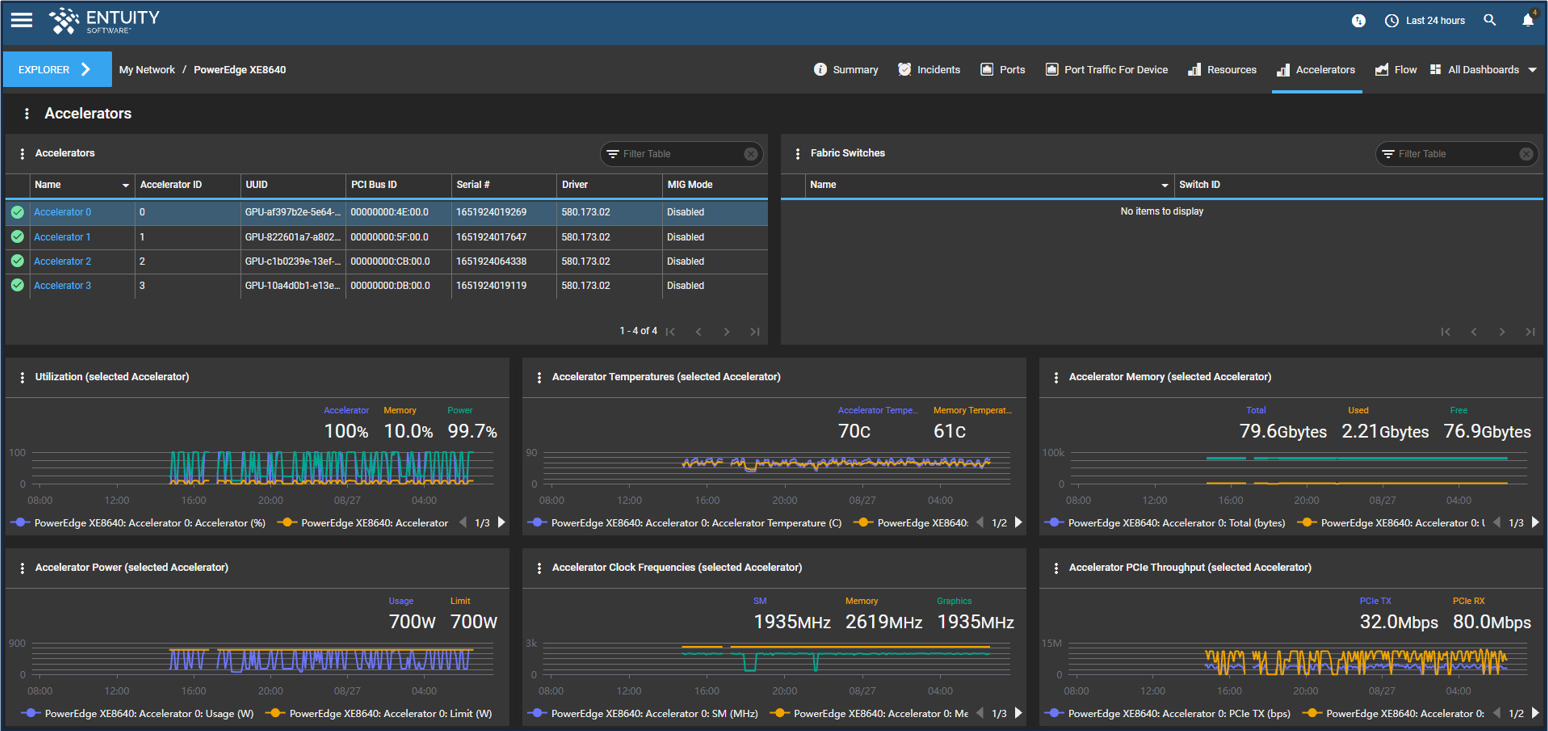Clear the Accelerators filter table field
The height and width of the screenshot is (731, 1548).
click(751, 154)
